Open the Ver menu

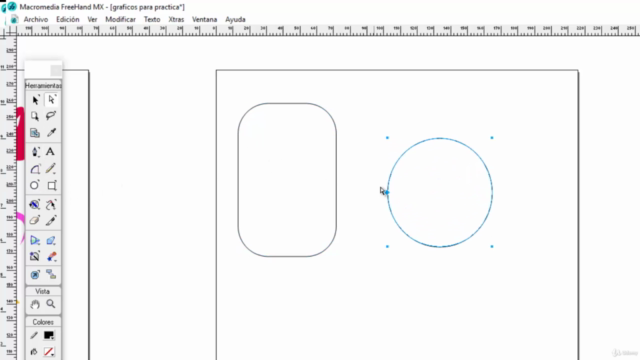92,20
